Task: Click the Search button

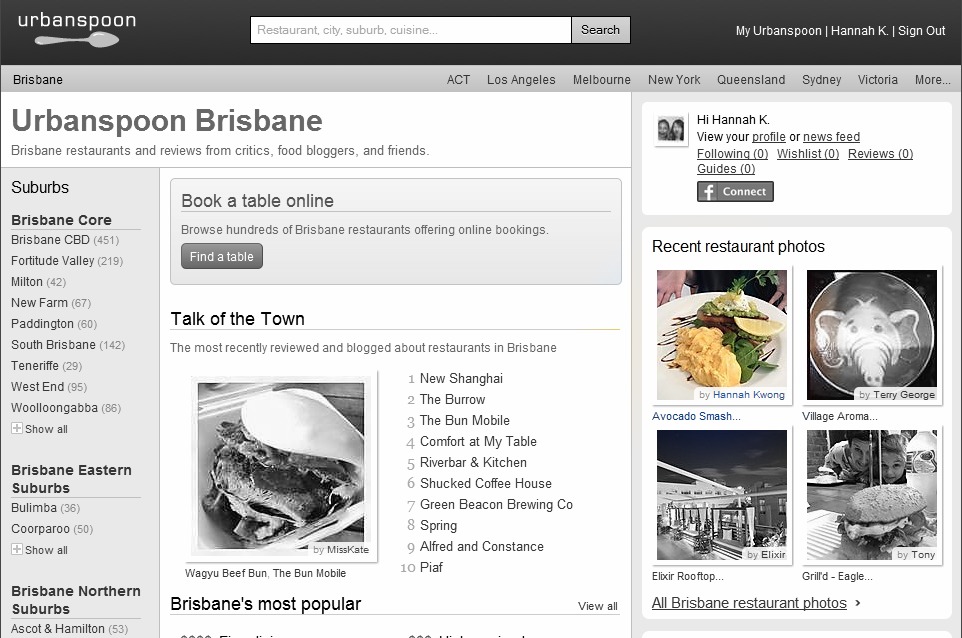Action: coord(600,29)
